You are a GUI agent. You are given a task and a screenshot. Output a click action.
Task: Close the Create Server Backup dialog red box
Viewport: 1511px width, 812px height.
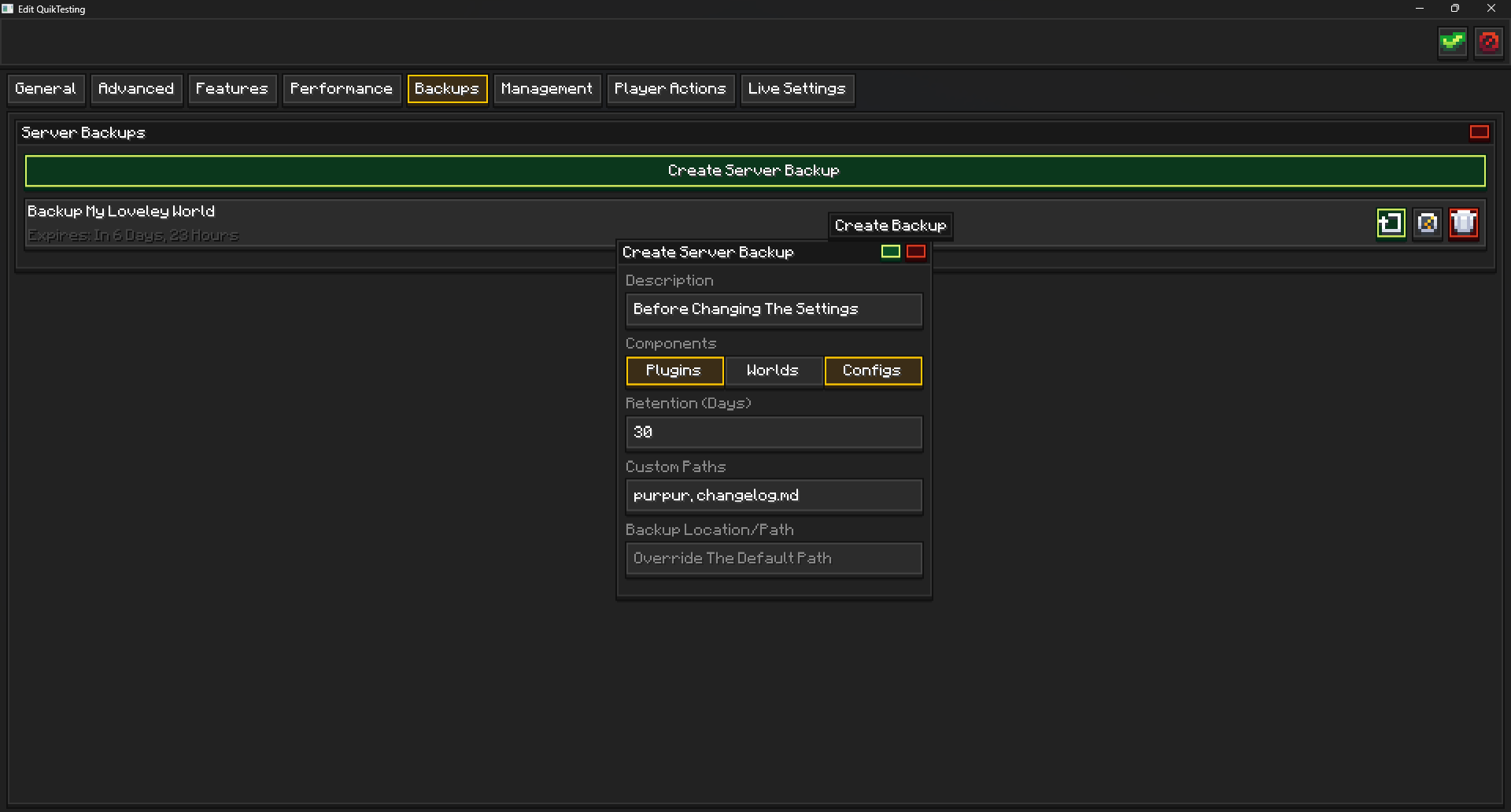(x=916, y=252)
